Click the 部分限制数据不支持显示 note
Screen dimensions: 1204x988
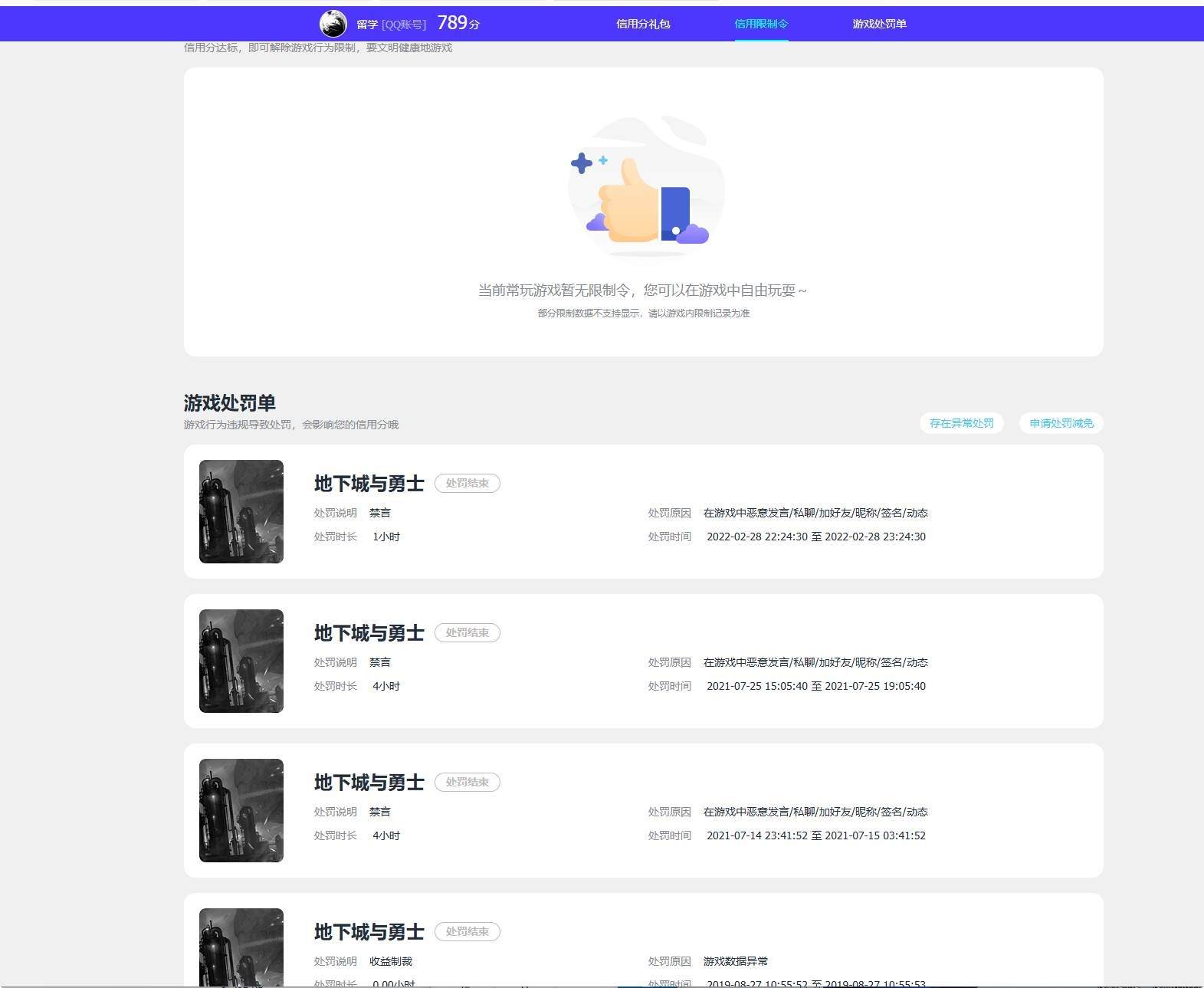[x=644, y=313]
